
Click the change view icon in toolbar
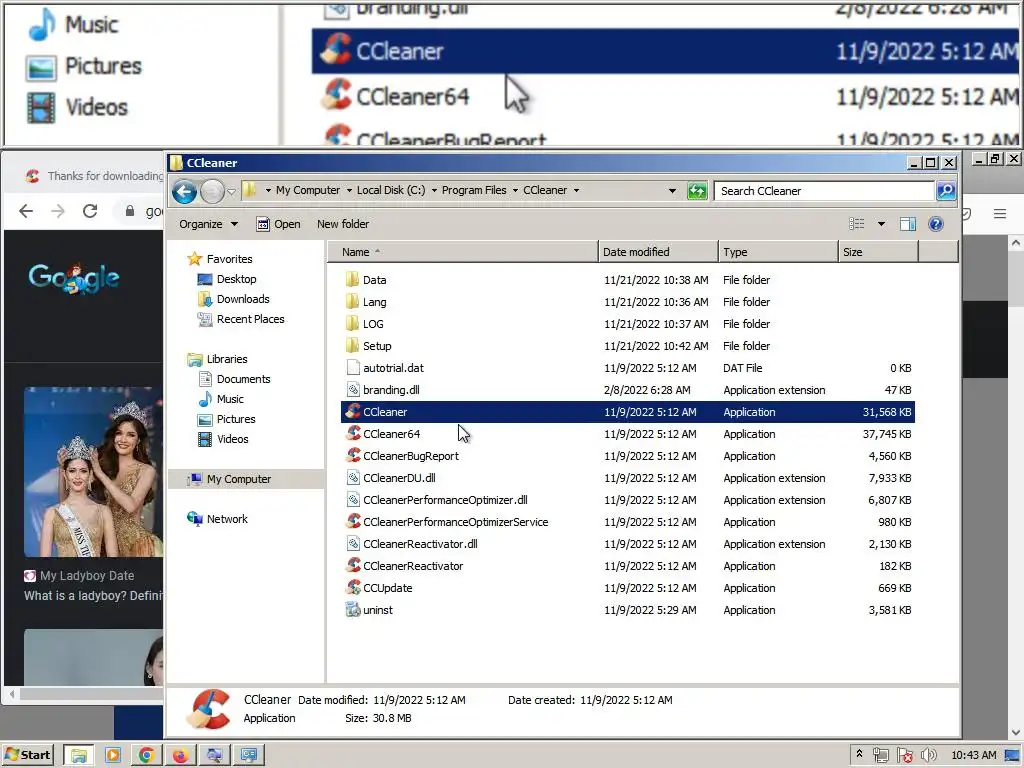point(856,224)
